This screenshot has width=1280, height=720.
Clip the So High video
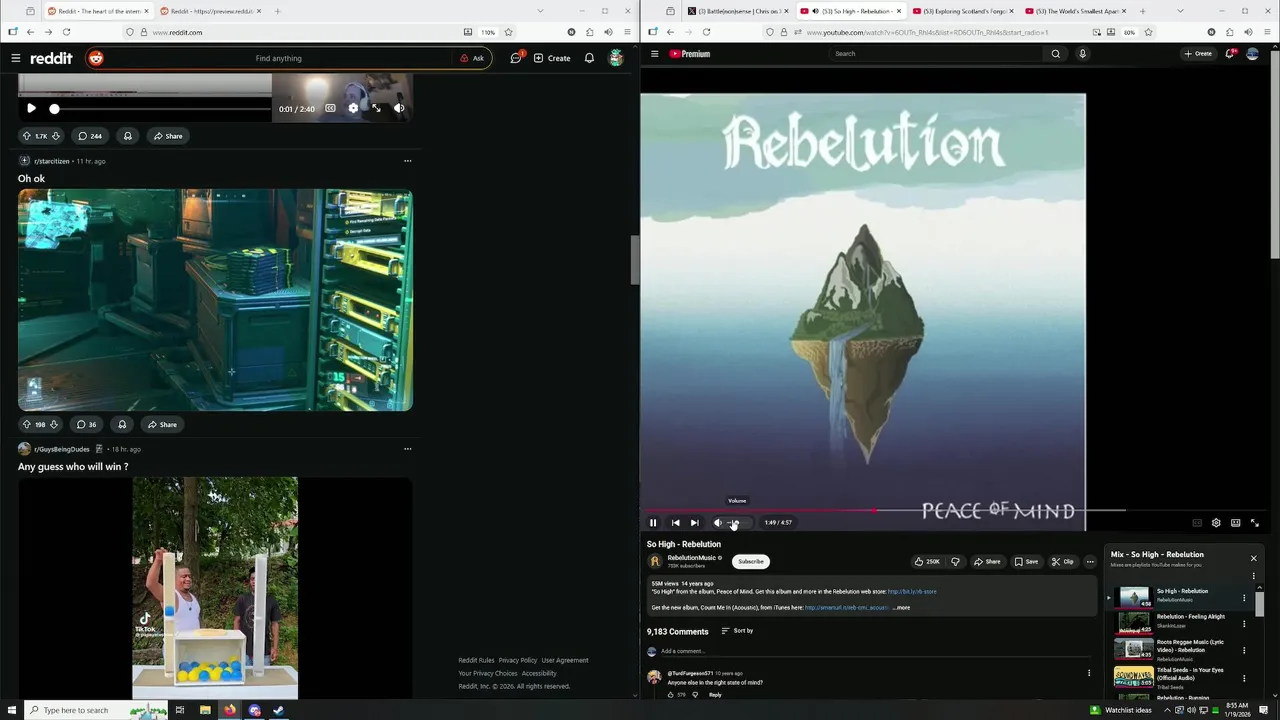point(1062,562)
